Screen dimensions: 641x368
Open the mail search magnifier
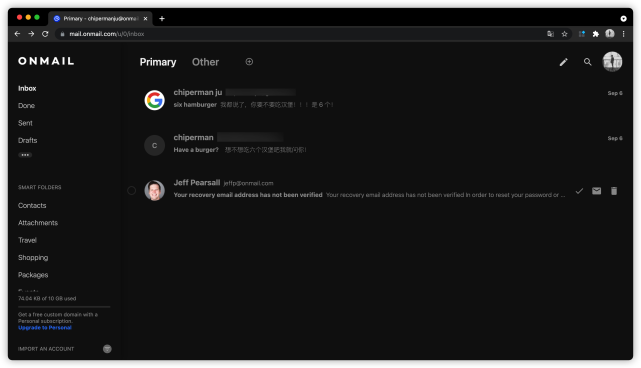tap(587, 62)
